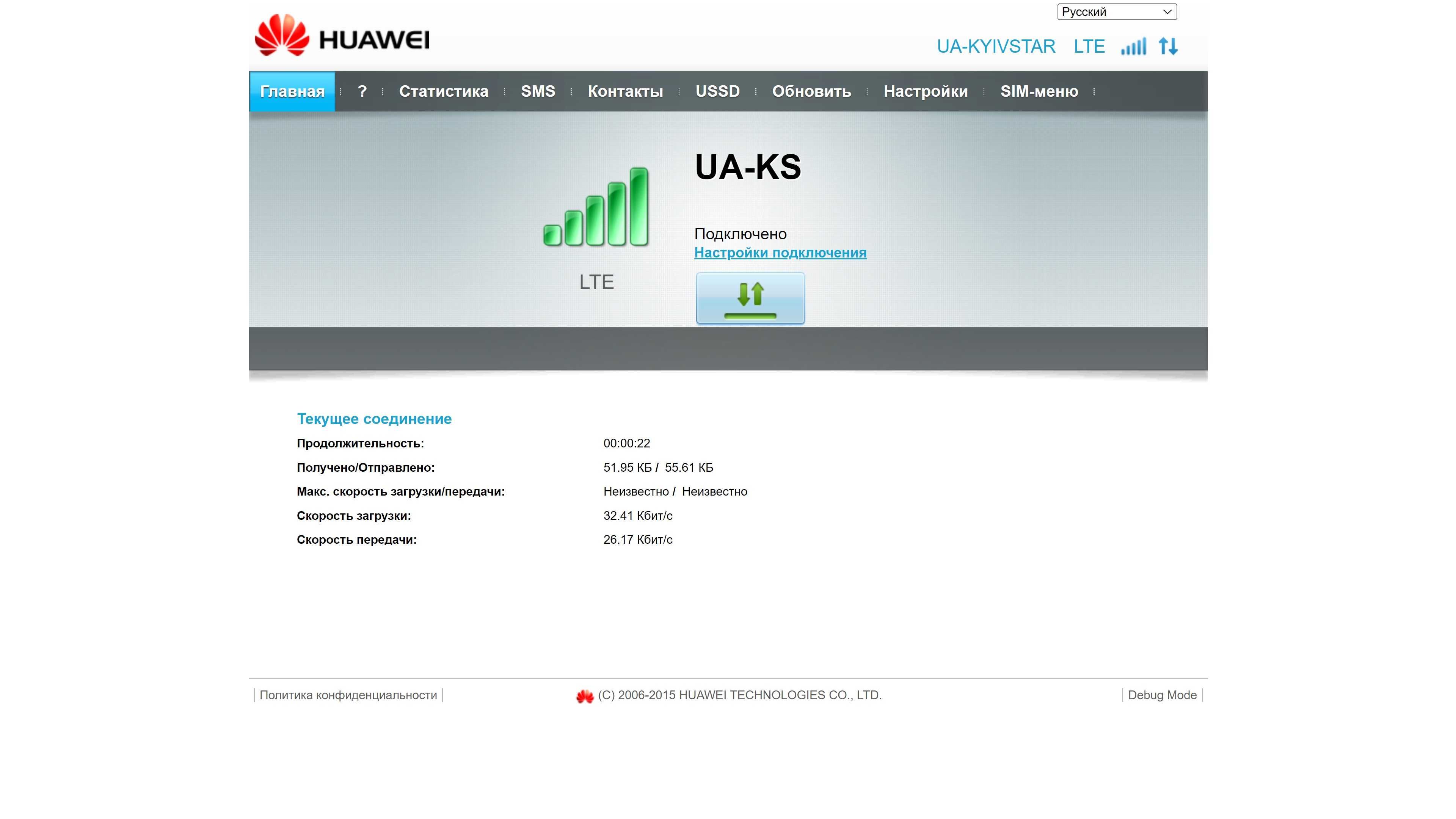Click the small signal strength icon in header
This screenshot has width=1456, height=819.
click(x=1133, y=46)
